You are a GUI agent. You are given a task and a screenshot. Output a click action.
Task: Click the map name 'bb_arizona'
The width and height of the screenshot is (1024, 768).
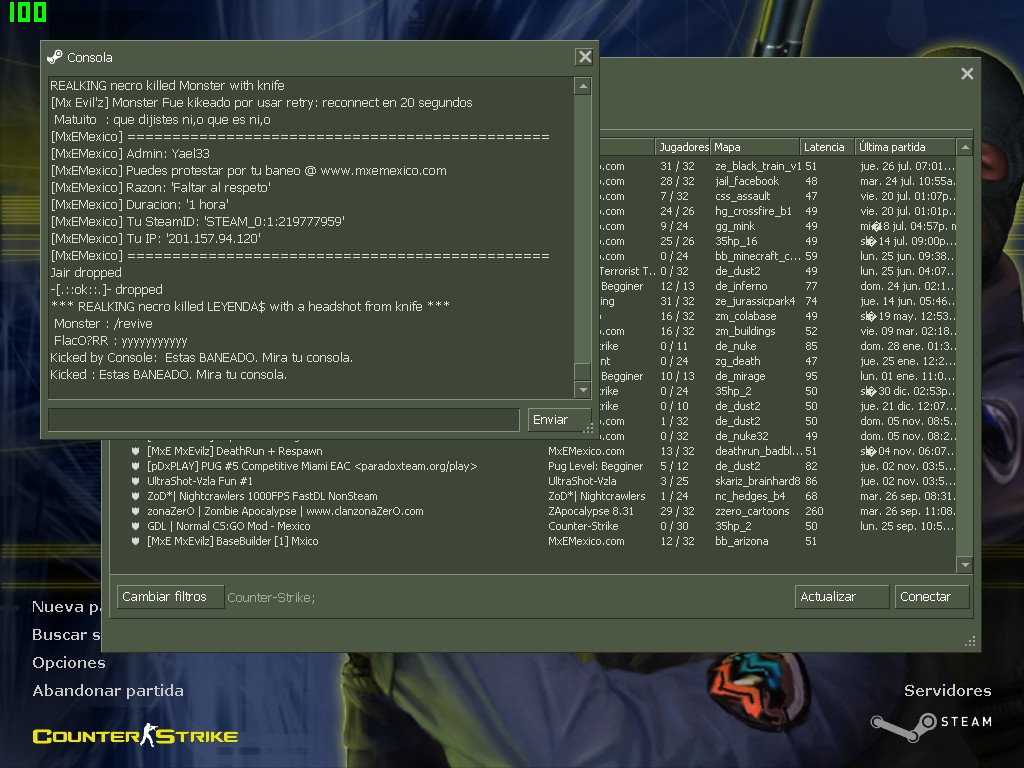(x=742, y=541)
